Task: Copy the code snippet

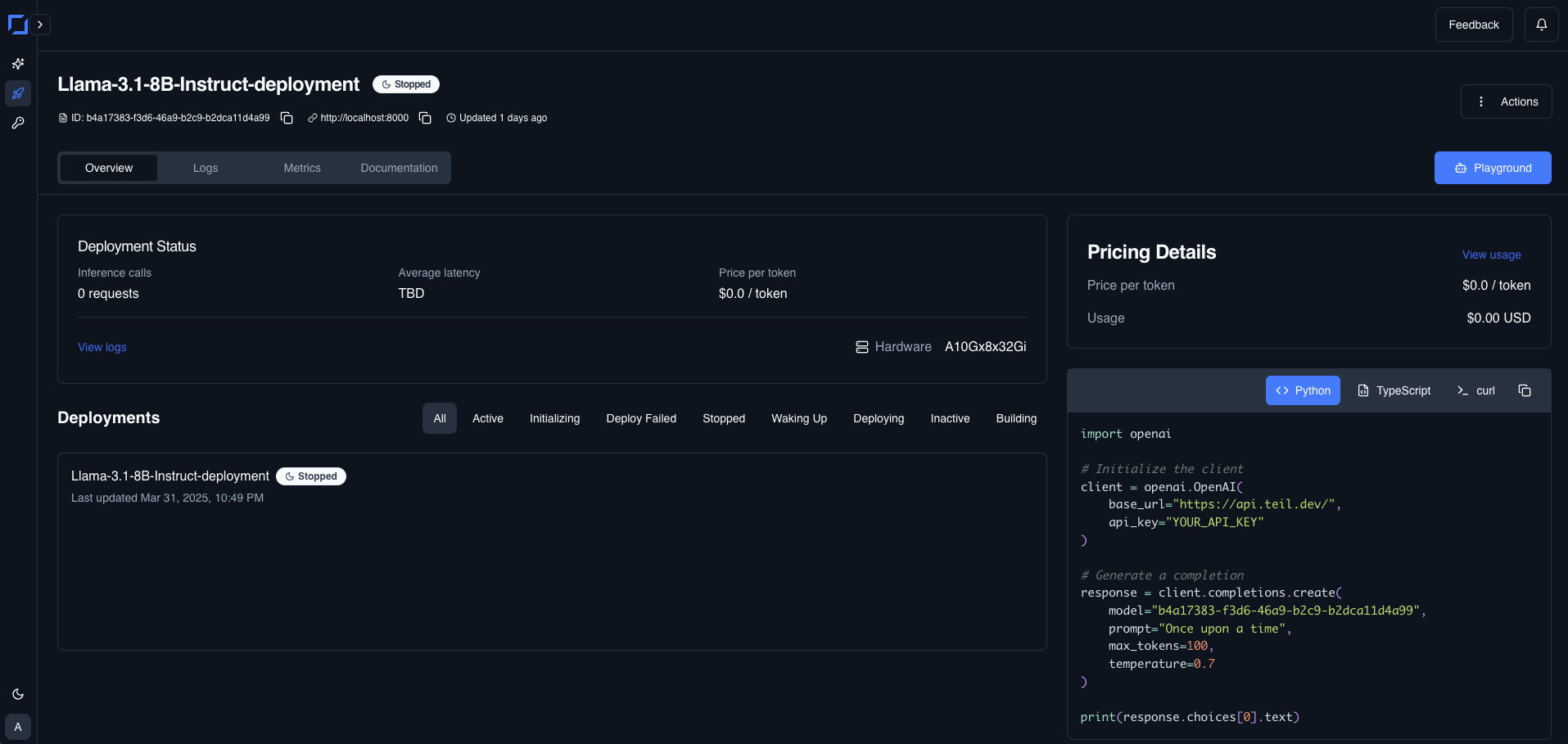Action: tap(1525, 390)
